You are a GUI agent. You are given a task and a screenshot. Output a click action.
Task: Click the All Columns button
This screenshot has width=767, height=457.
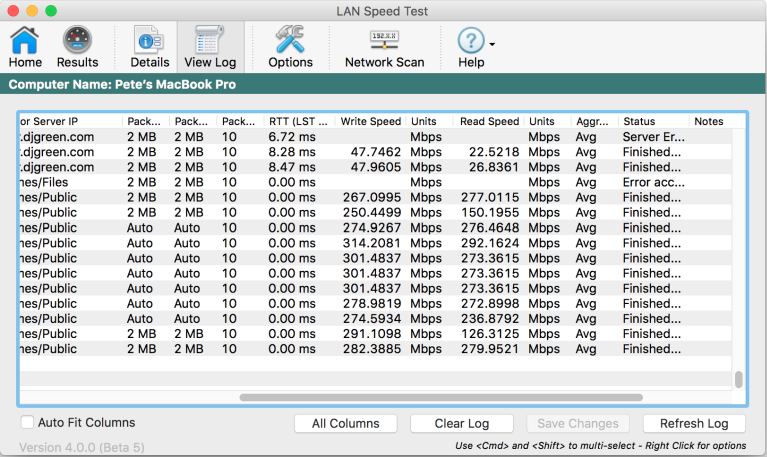pos(346,423)
